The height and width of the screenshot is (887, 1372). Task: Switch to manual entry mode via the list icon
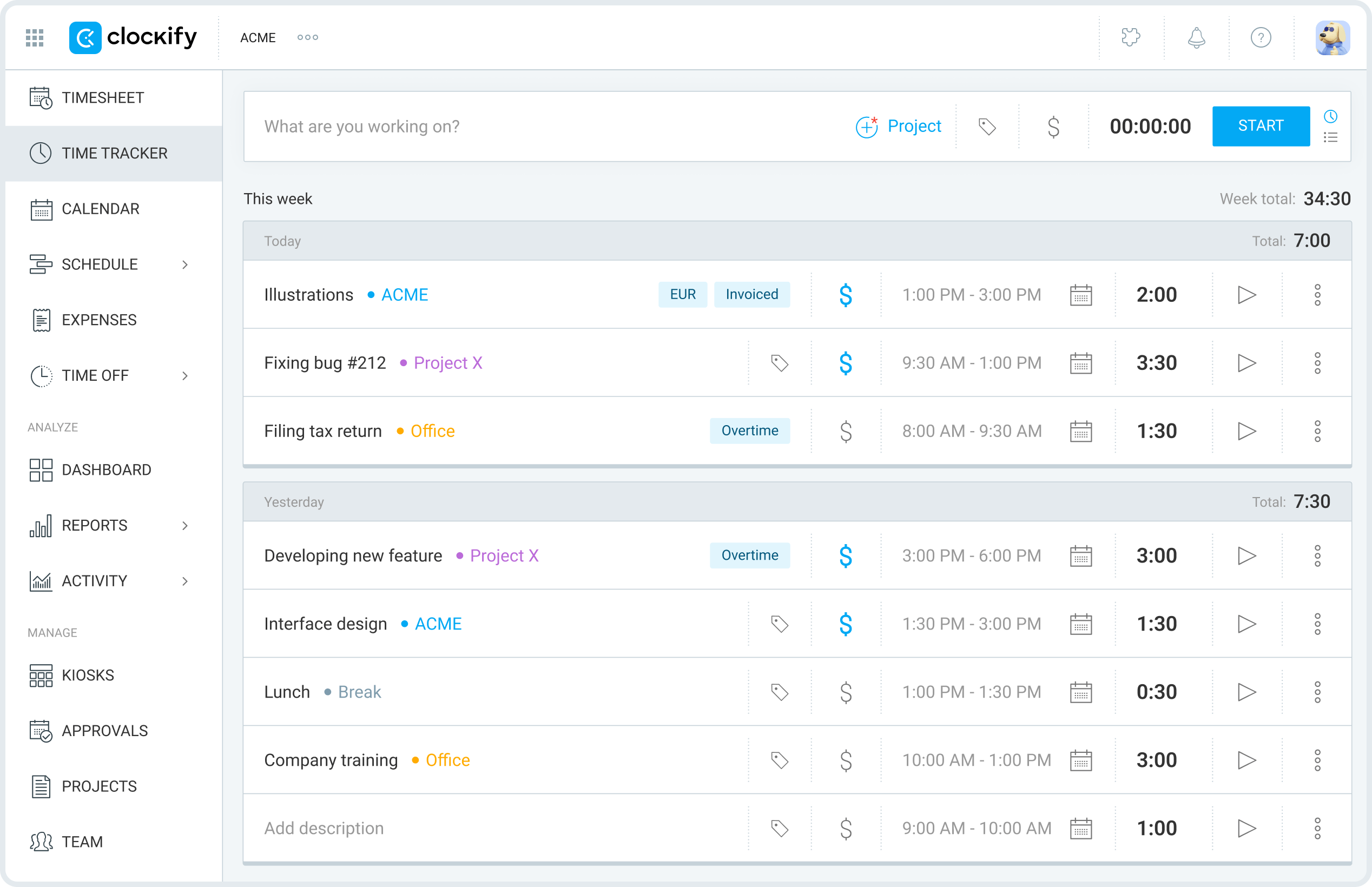coord(1331,138)
